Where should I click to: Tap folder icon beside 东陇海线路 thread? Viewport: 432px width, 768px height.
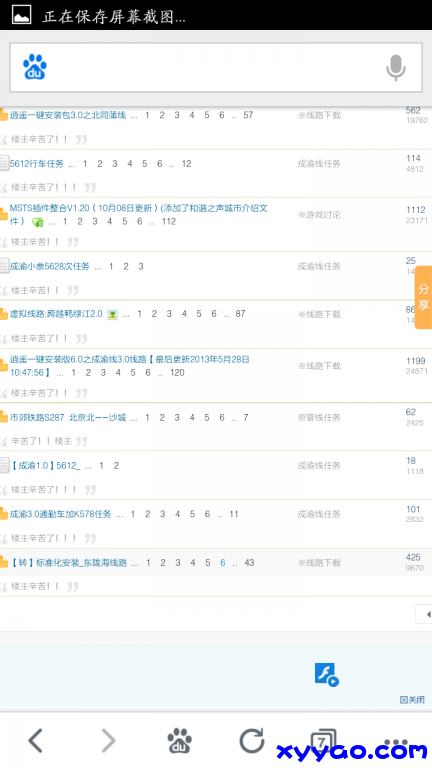pyautogui.click(x=4, y=562)
